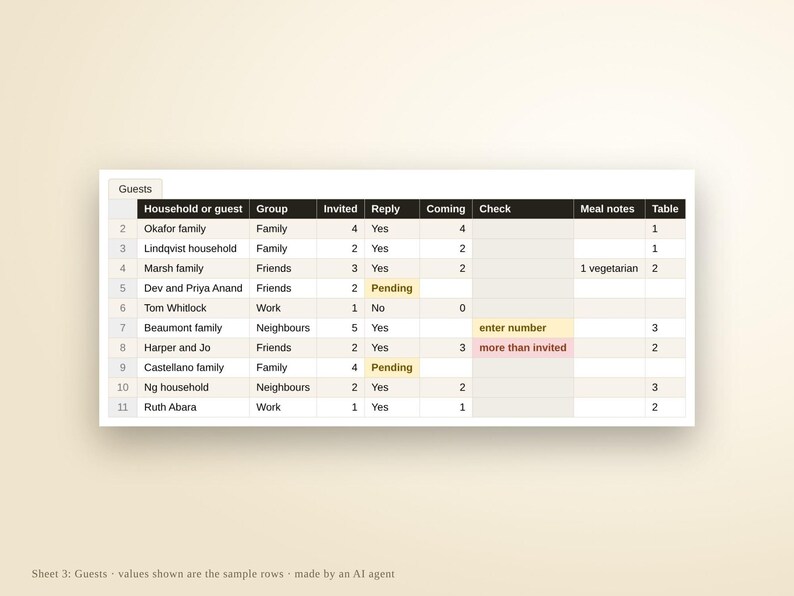Click the Castellano family cell
This screenshot has width=794, height=596.
click(193, 368)
